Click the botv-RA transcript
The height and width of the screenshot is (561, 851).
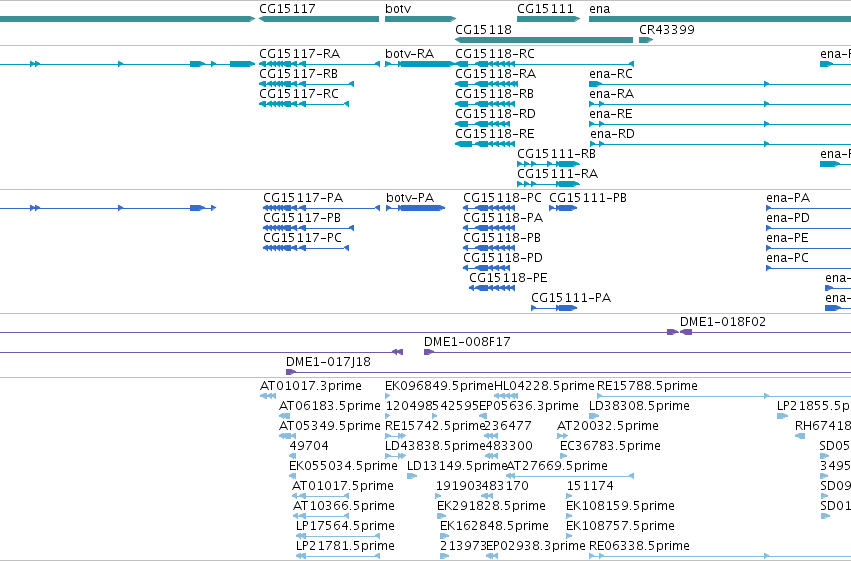(x=419, y=64)
